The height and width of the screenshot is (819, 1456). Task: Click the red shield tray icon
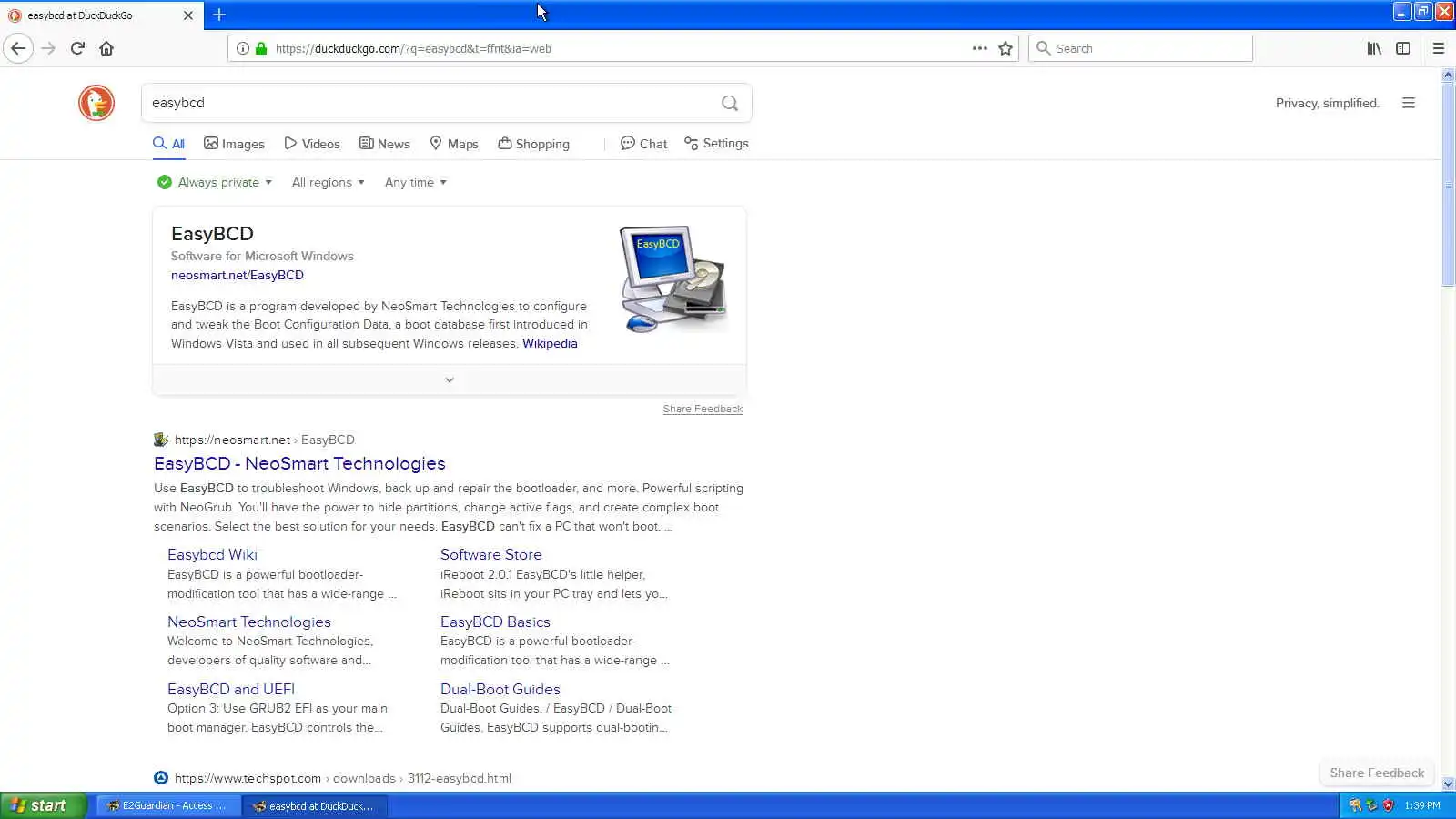(x=1388, y=805)
